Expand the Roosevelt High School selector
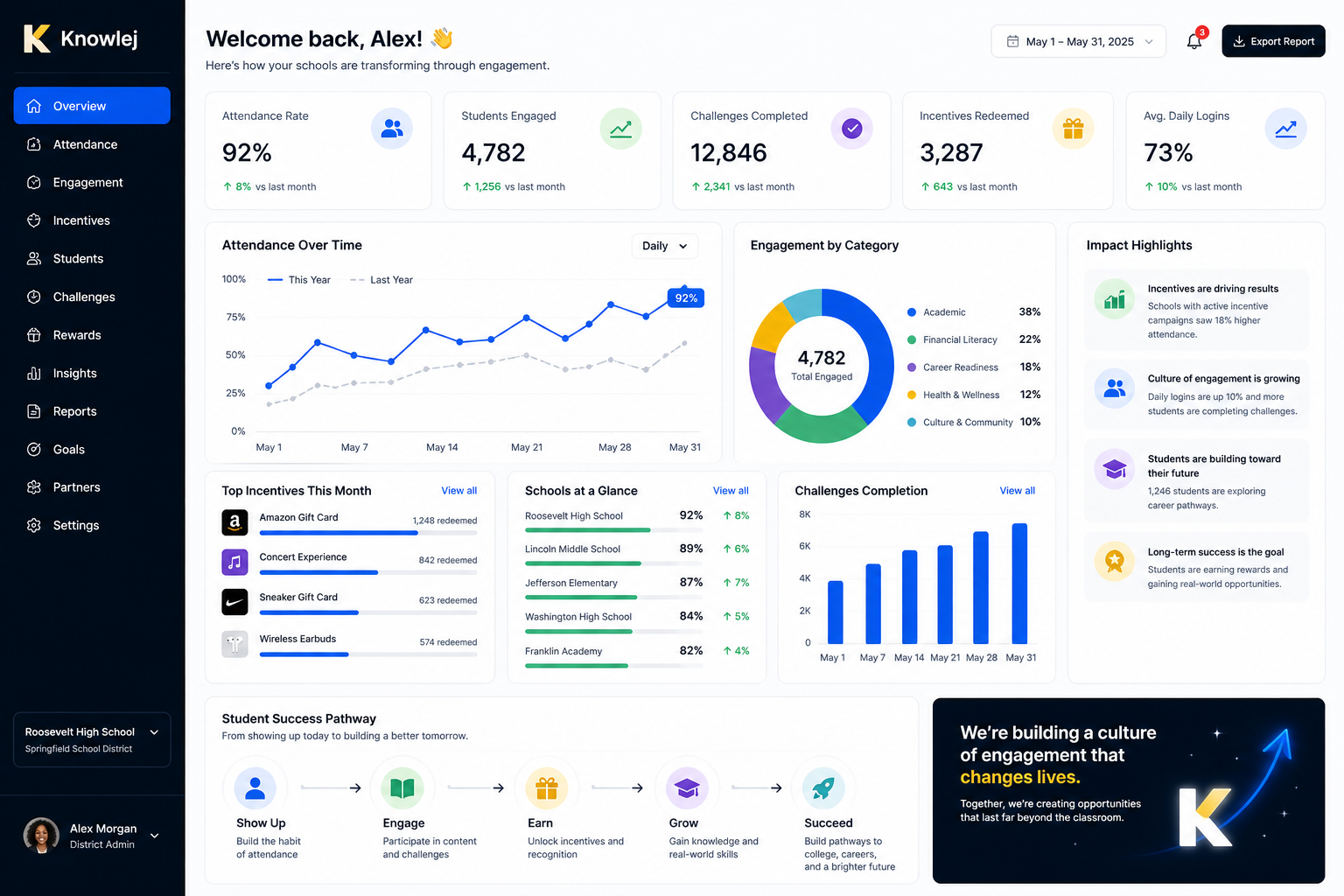Image resolution: width=1344 pixels, height=896 pixels. 92,739
